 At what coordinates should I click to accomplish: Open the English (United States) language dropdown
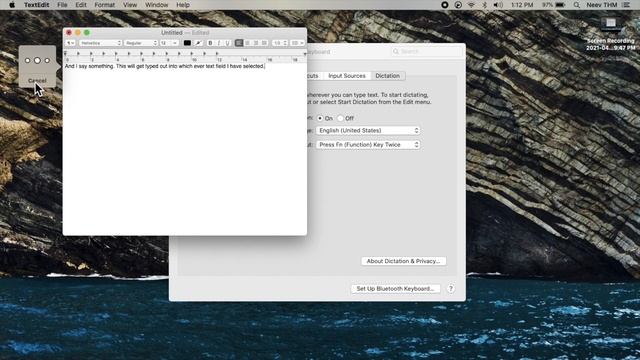(x=368, y=130)
